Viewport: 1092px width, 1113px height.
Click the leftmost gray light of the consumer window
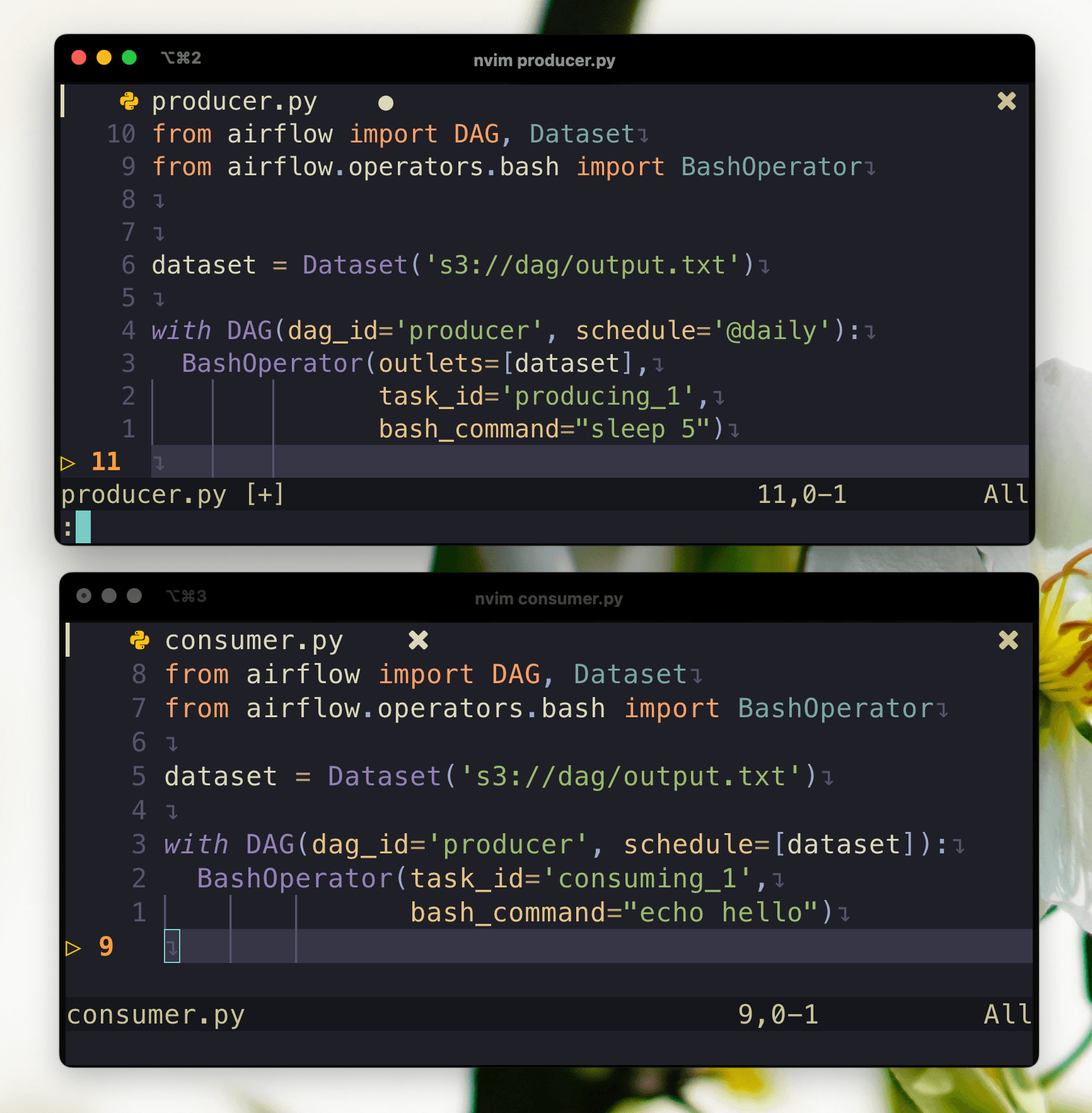point(84,596)
